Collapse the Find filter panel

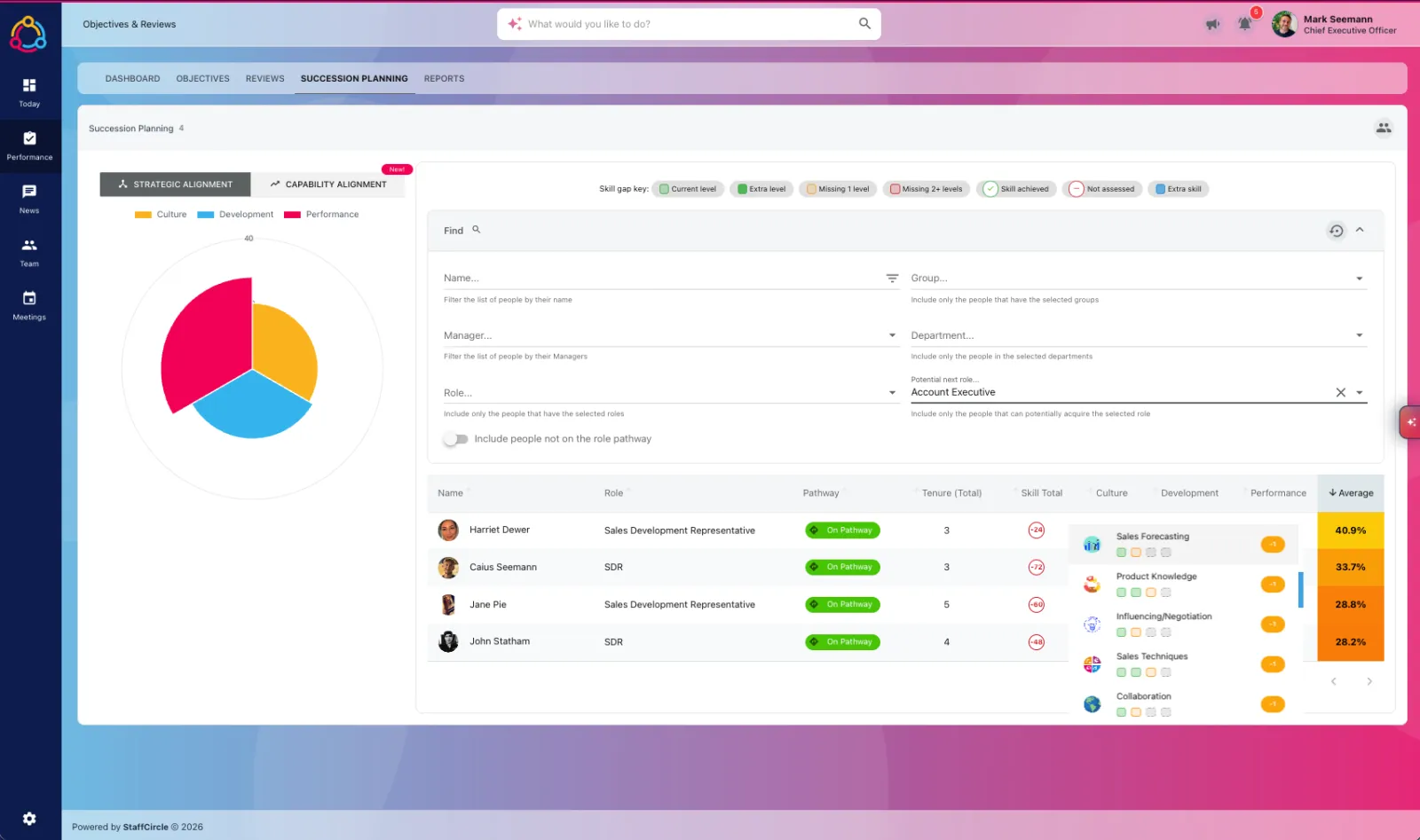[x=1360, y=230]
